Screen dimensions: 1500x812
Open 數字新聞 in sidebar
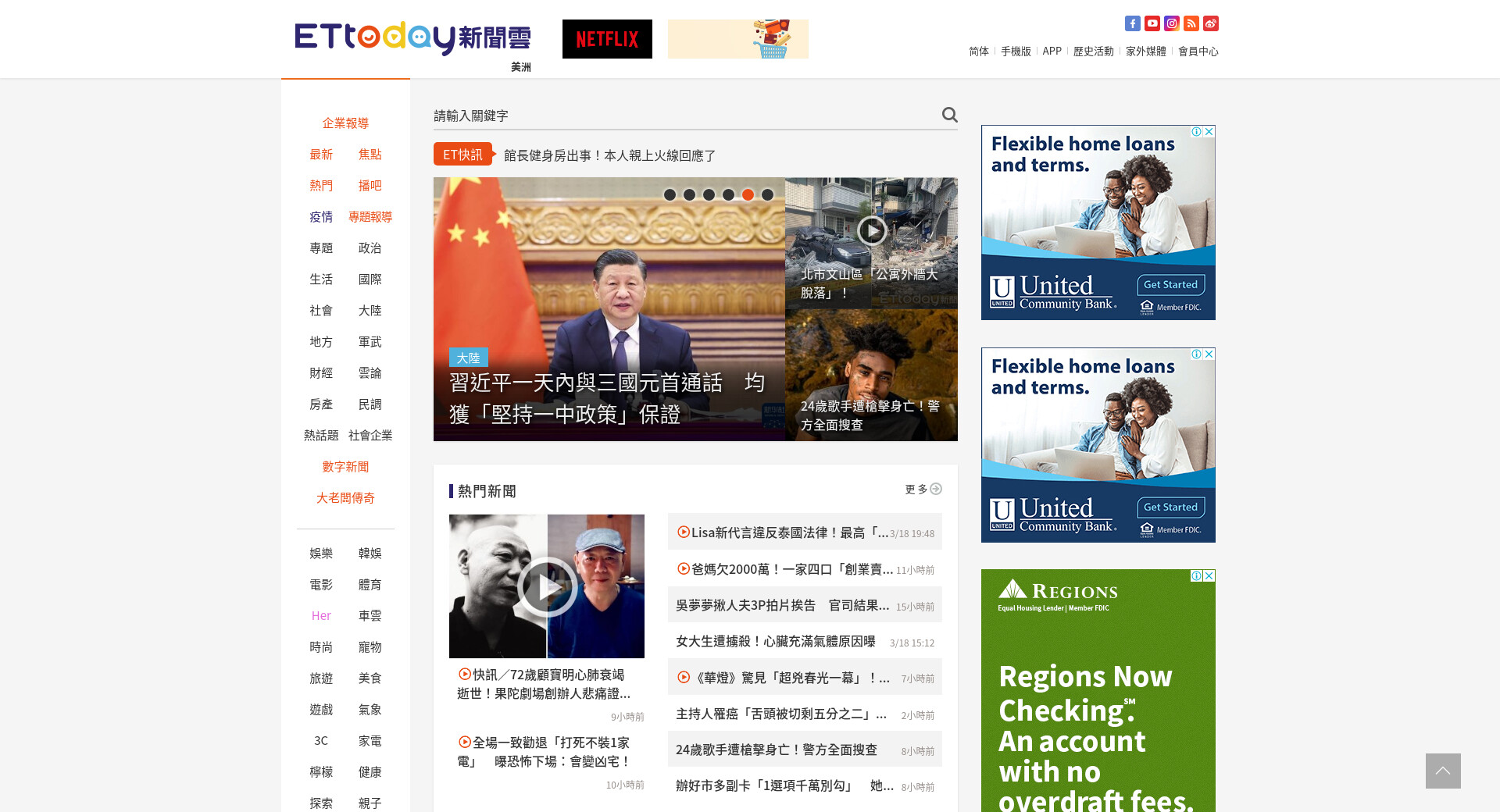tap(345, 467)
